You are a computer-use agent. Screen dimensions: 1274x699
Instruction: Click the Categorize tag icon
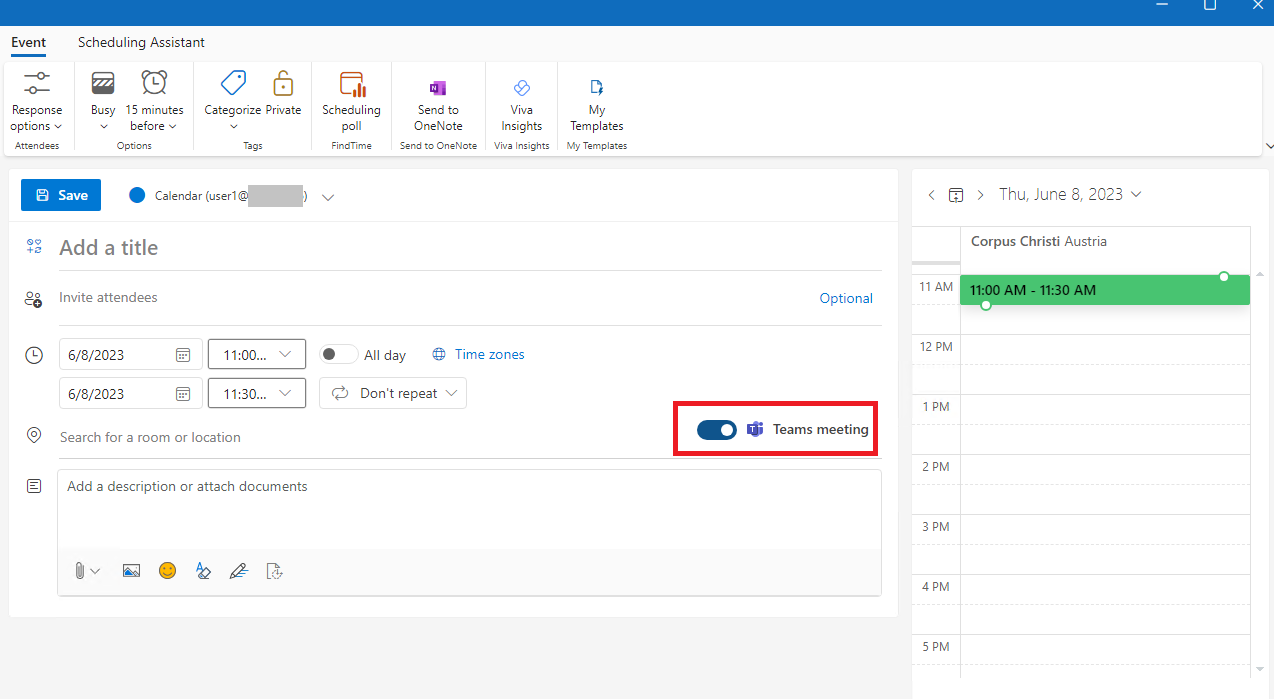[x=233, y=83]
